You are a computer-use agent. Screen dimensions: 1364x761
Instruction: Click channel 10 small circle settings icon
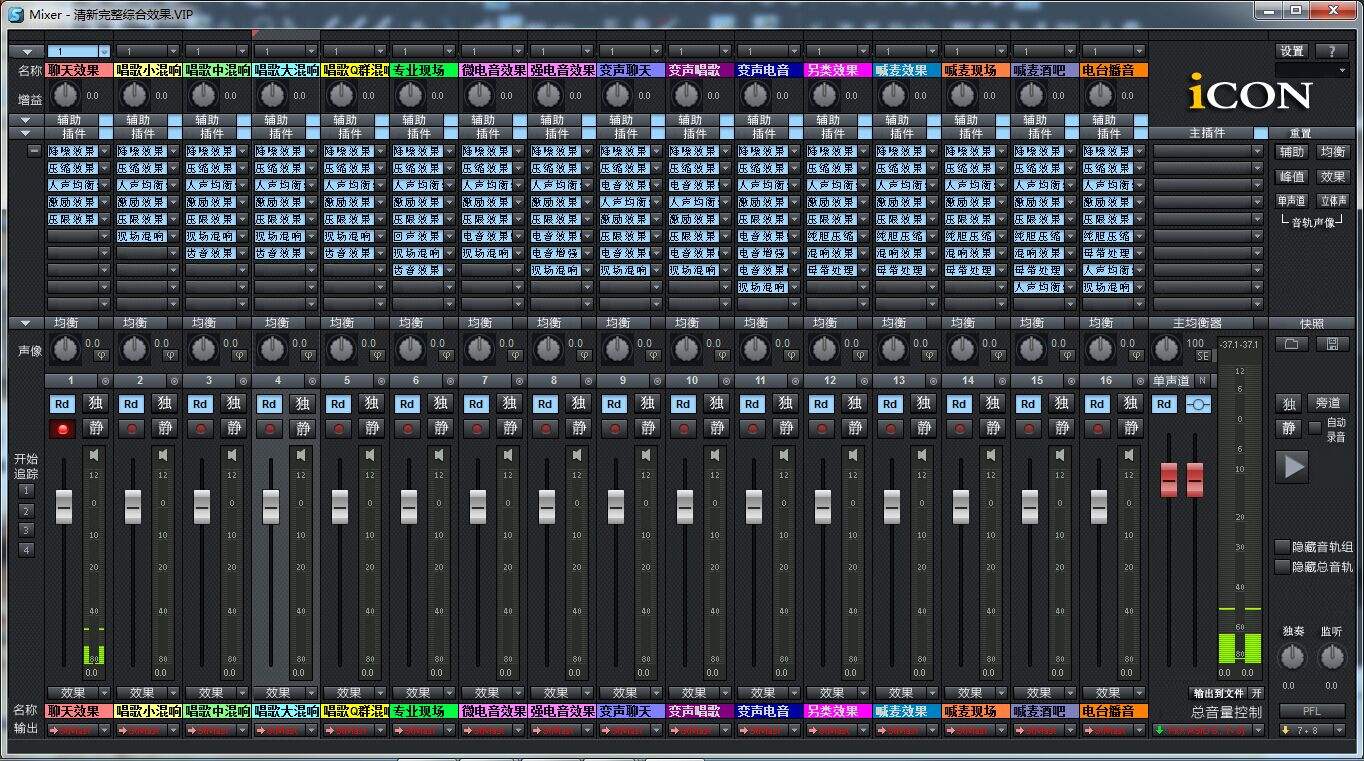click(726, 381)
